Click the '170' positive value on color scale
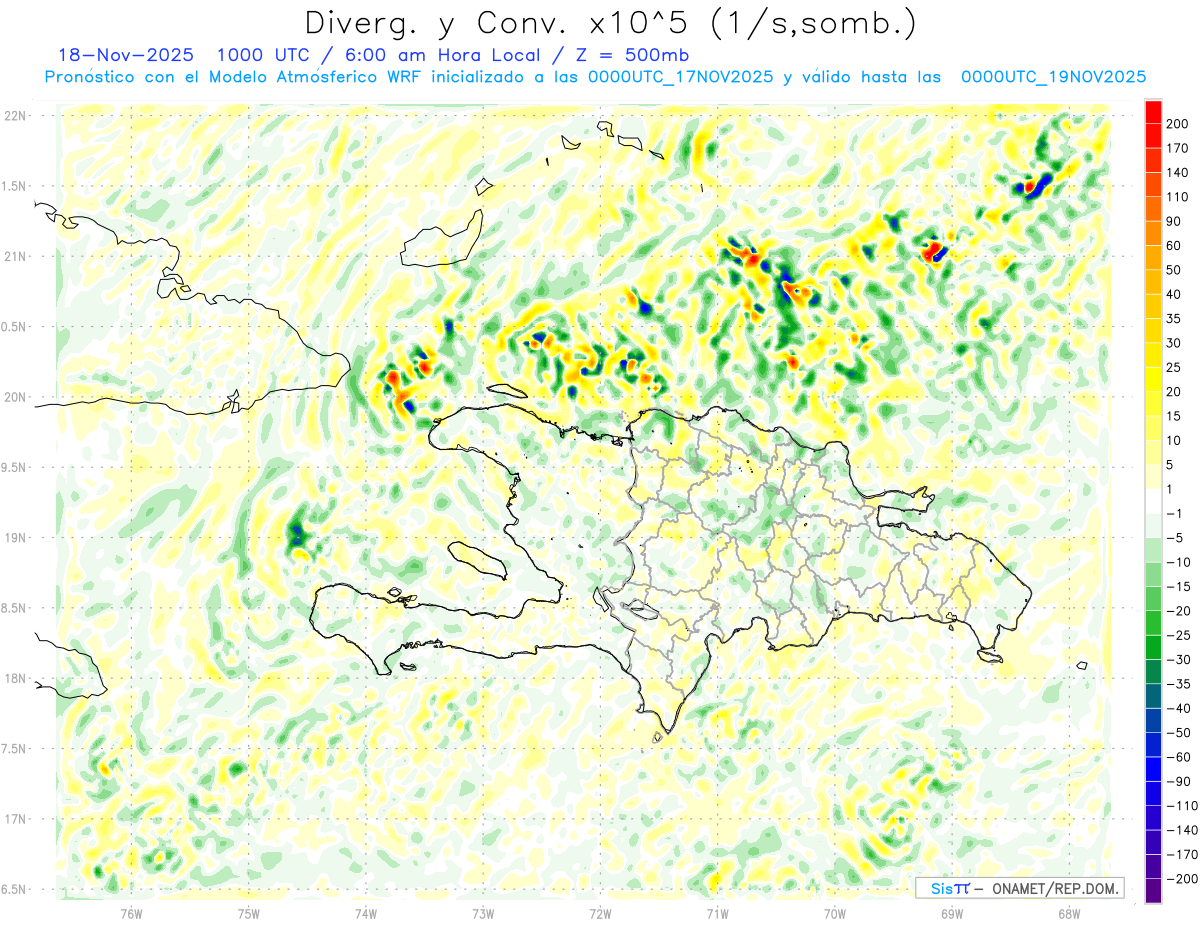1200x927 pixels. 1178,148
